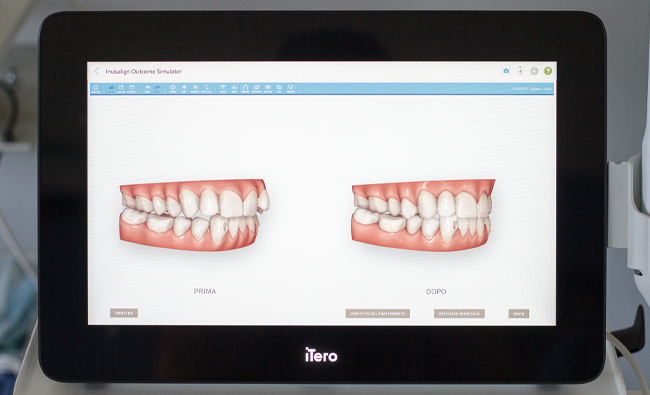Select the PRIMA teeth model
The width and height of the screenshot is (650, 395).
point(194,215)
